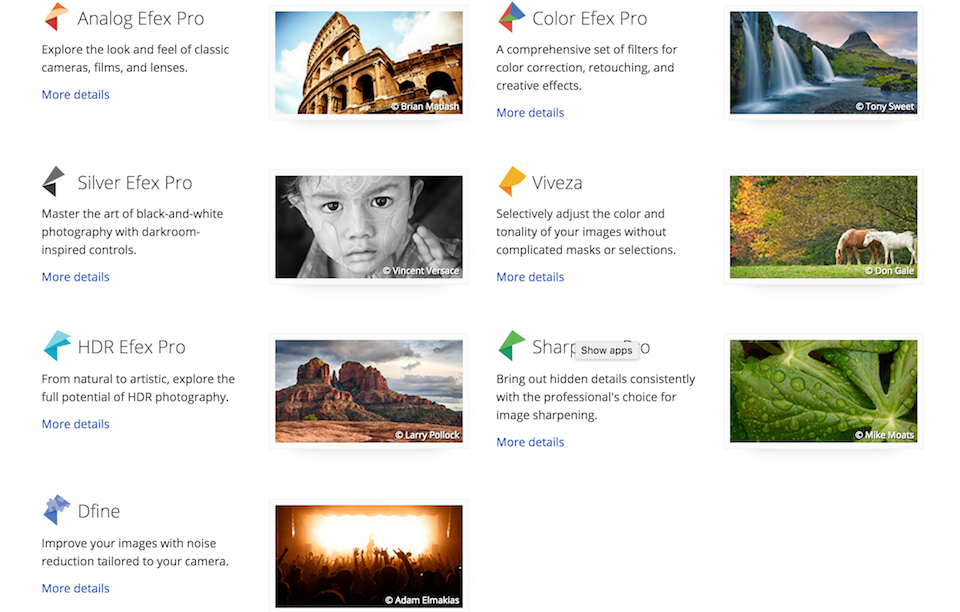Follow More details link for Sharpener Pro
This screenshot has width=960, height=612.
click(x=530, y=442)
